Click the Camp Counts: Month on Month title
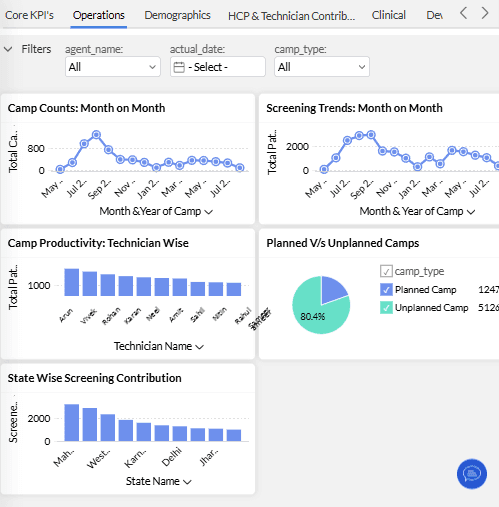Viewport: 499px width, 507px height. pos(86,108)
